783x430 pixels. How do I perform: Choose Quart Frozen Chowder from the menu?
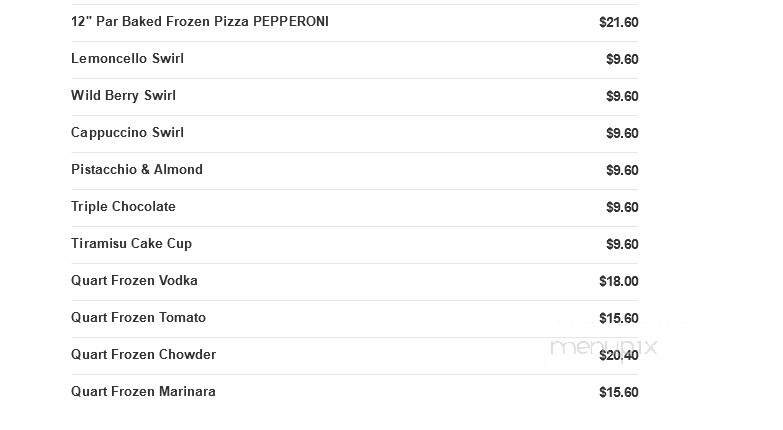pos(143,355)
